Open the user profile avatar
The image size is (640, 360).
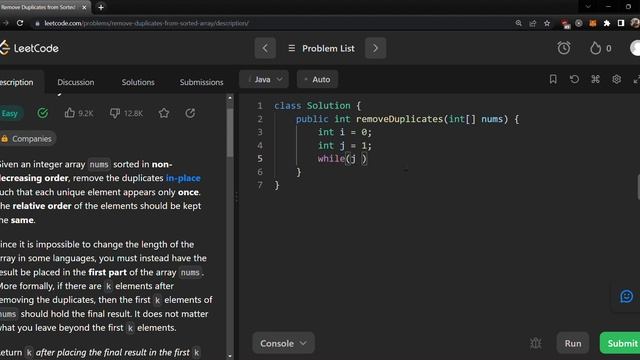click(x=635, y=48)
